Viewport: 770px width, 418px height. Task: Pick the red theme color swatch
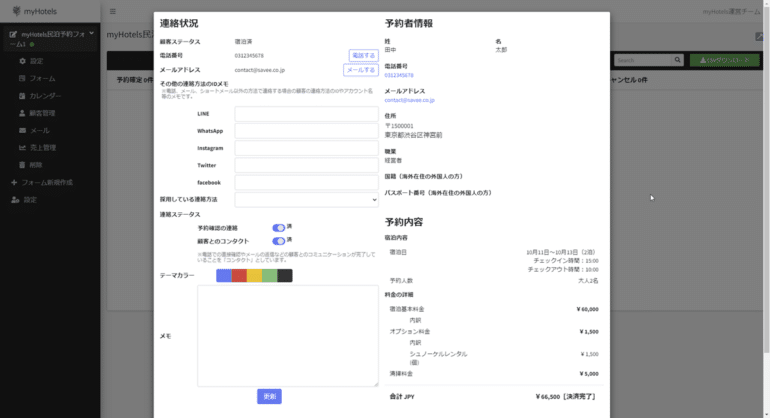[239, 276]
